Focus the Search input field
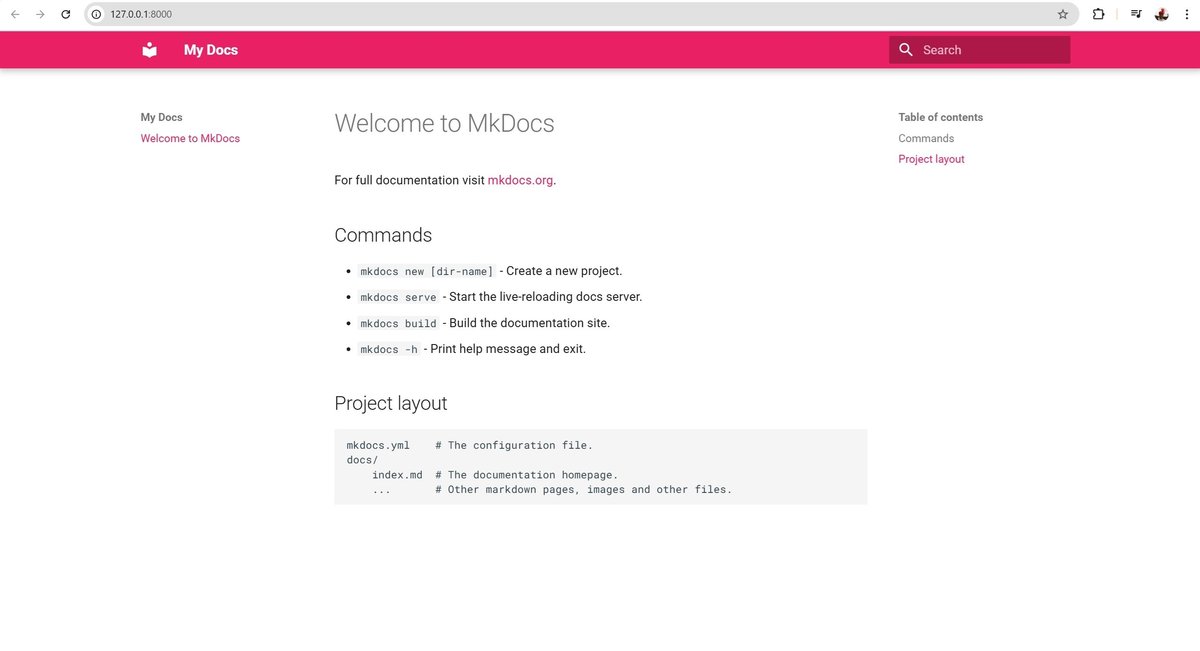The height and width of the screenshot is (651, 1200). (979, 50)
